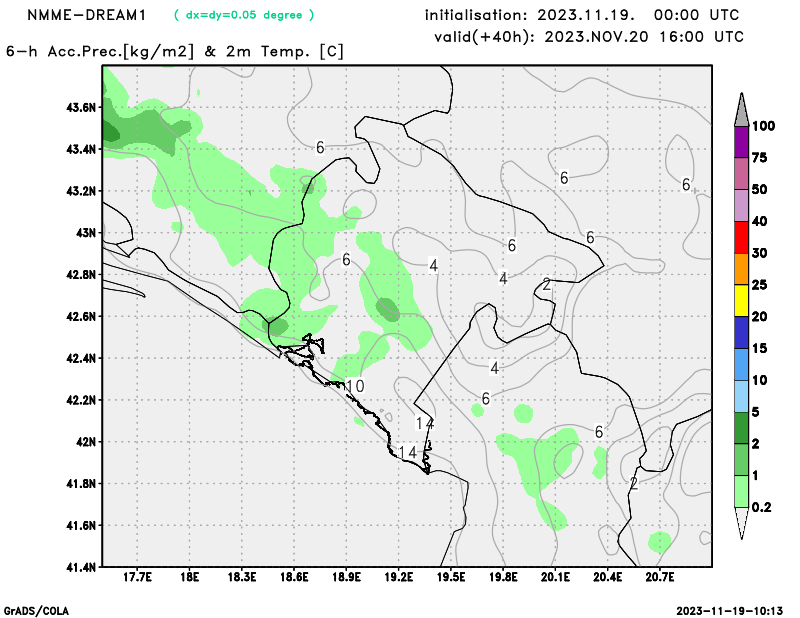800x618 pixels.
Task: Click the legend value "30"
Action: 760,253
